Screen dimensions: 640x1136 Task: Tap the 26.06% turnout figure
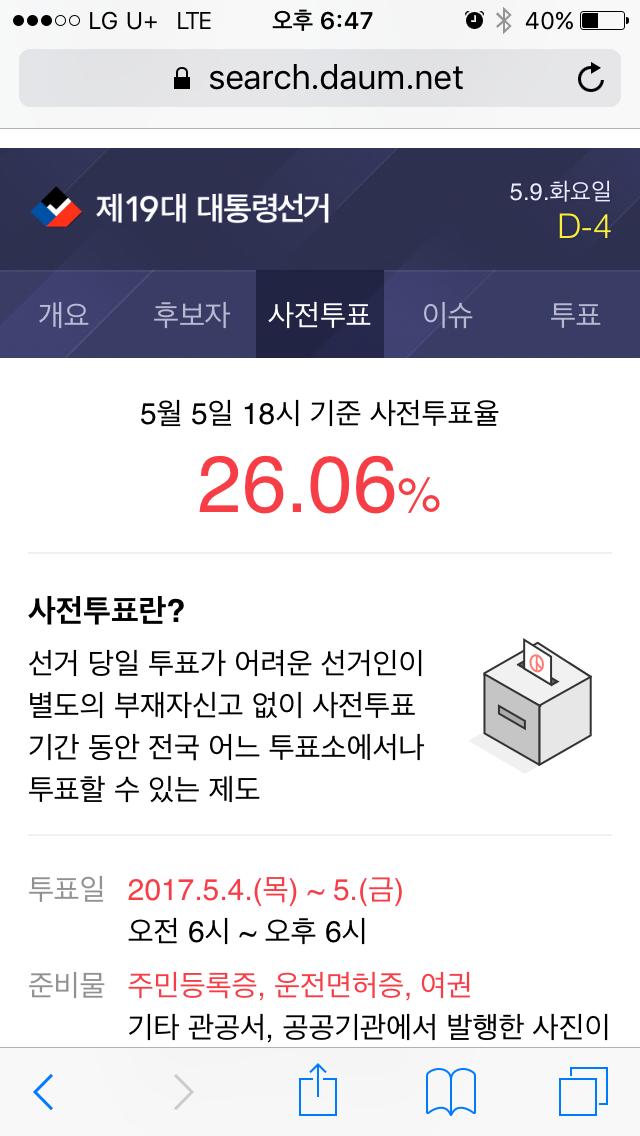[319, 486]
